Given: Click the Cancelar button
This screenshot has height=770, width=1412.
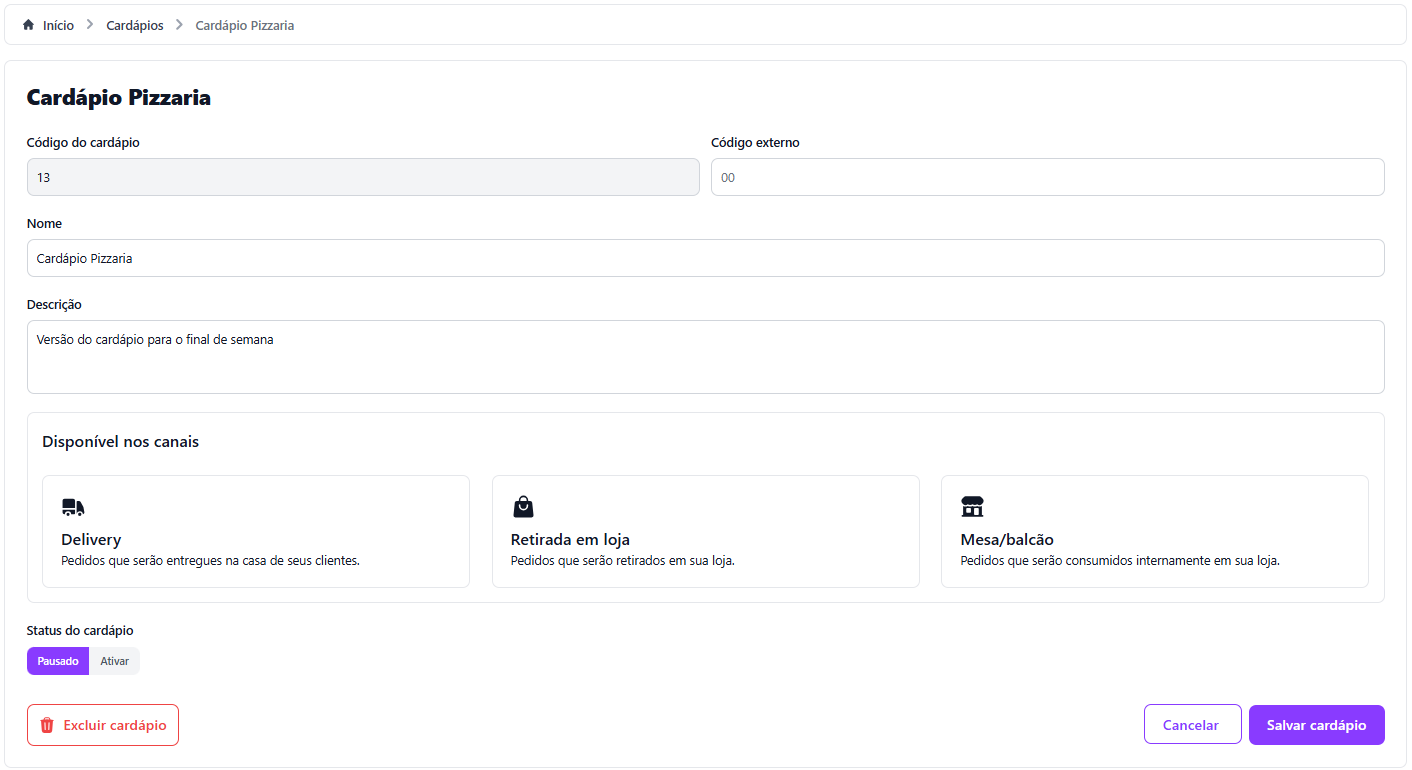Looking at the screenshot, I should click(x=1192, y=725).
